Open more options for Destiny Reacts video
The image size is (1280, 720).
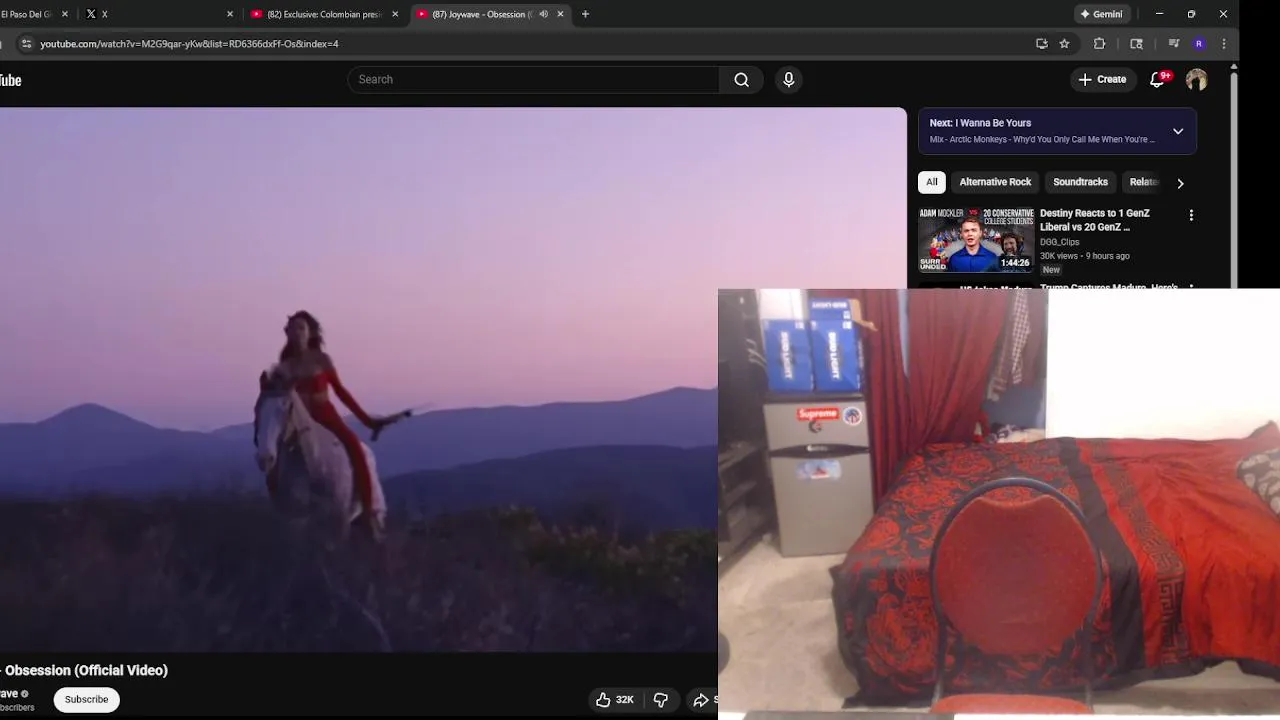point(1191,215)
